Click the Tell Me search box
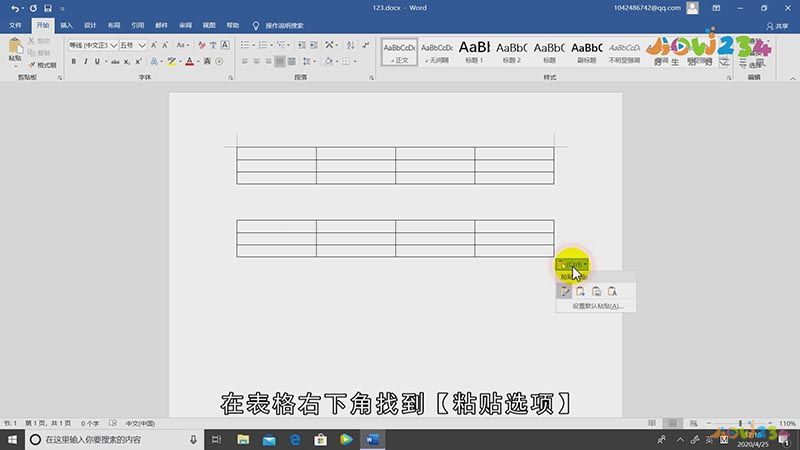The image size is (800, 450). click(279, 26)
